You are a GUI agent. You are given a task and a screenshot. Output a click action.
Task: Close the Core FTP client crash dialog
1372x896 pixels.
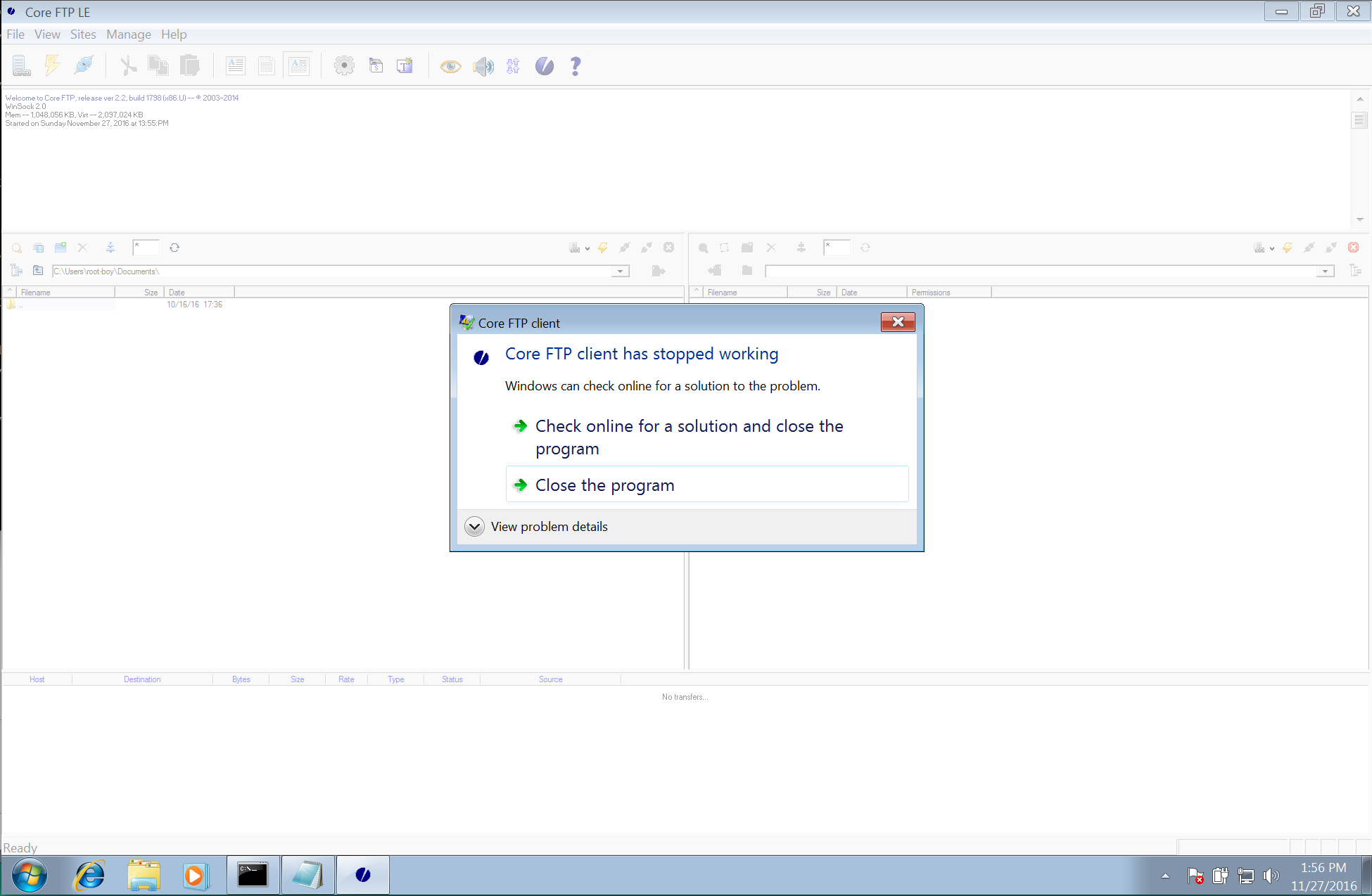(x=898, y=322)
